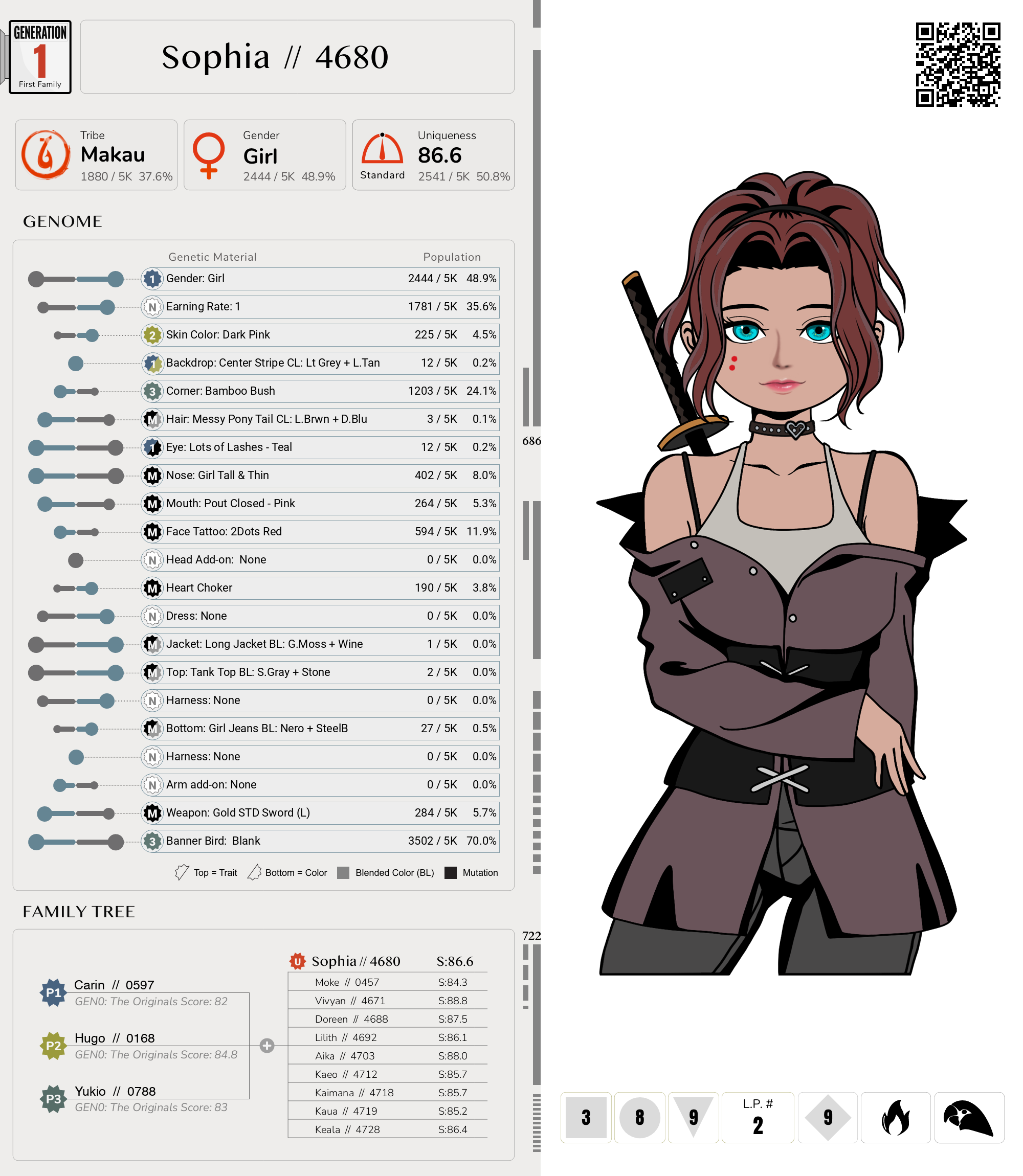Click the Makau tribe emblem icon
The image size is (1023, 1176).
(46, 154)
